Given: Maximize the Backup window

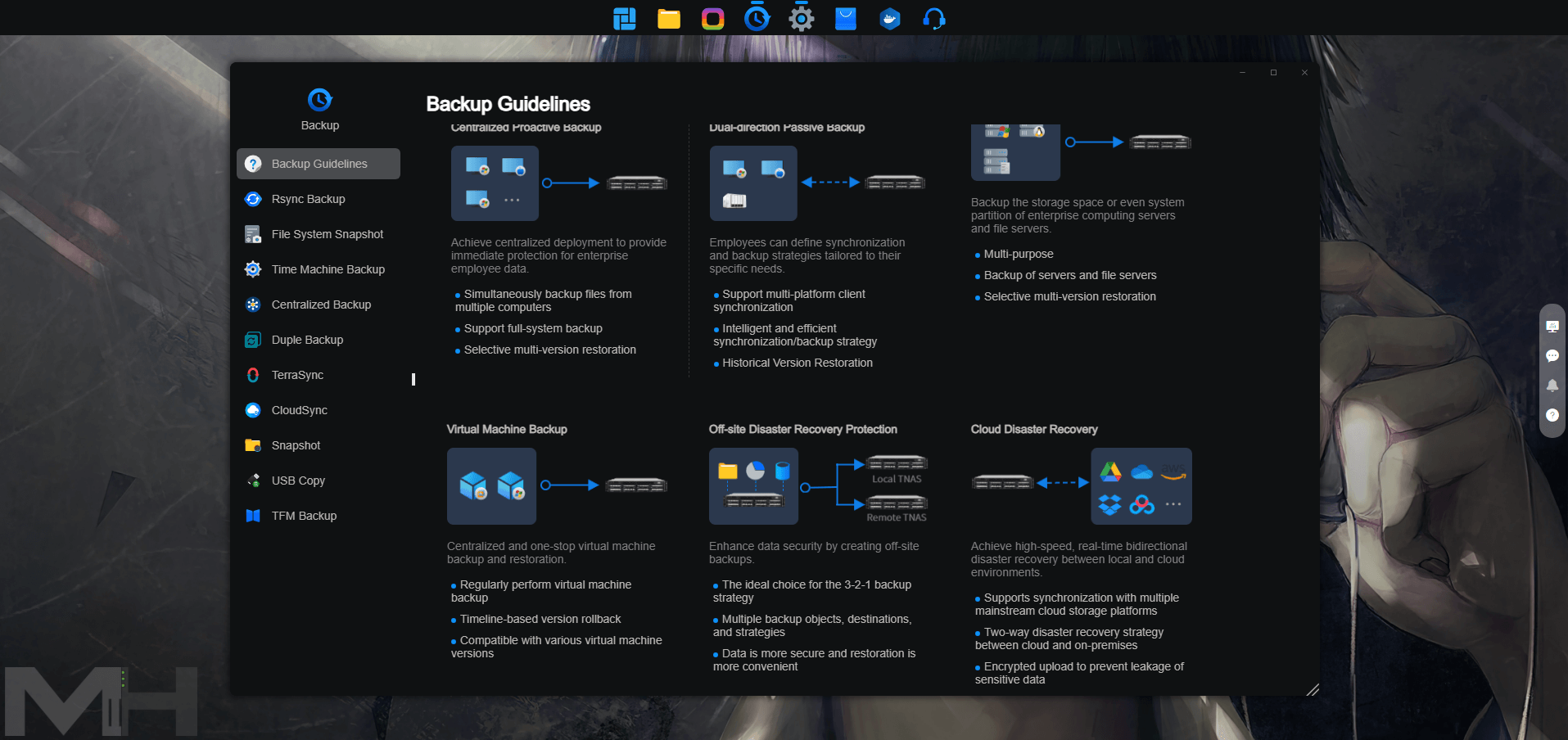Looking at the screenshot, I should coord(1273,73).
